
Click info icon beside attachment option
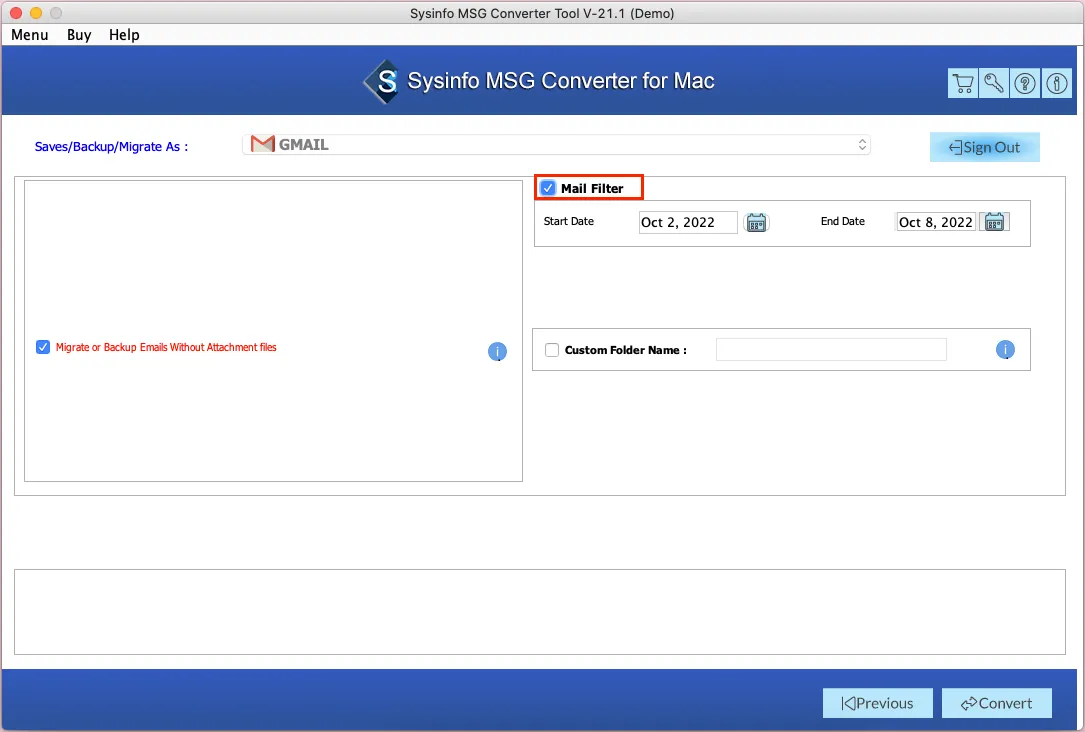click(497, 351)
